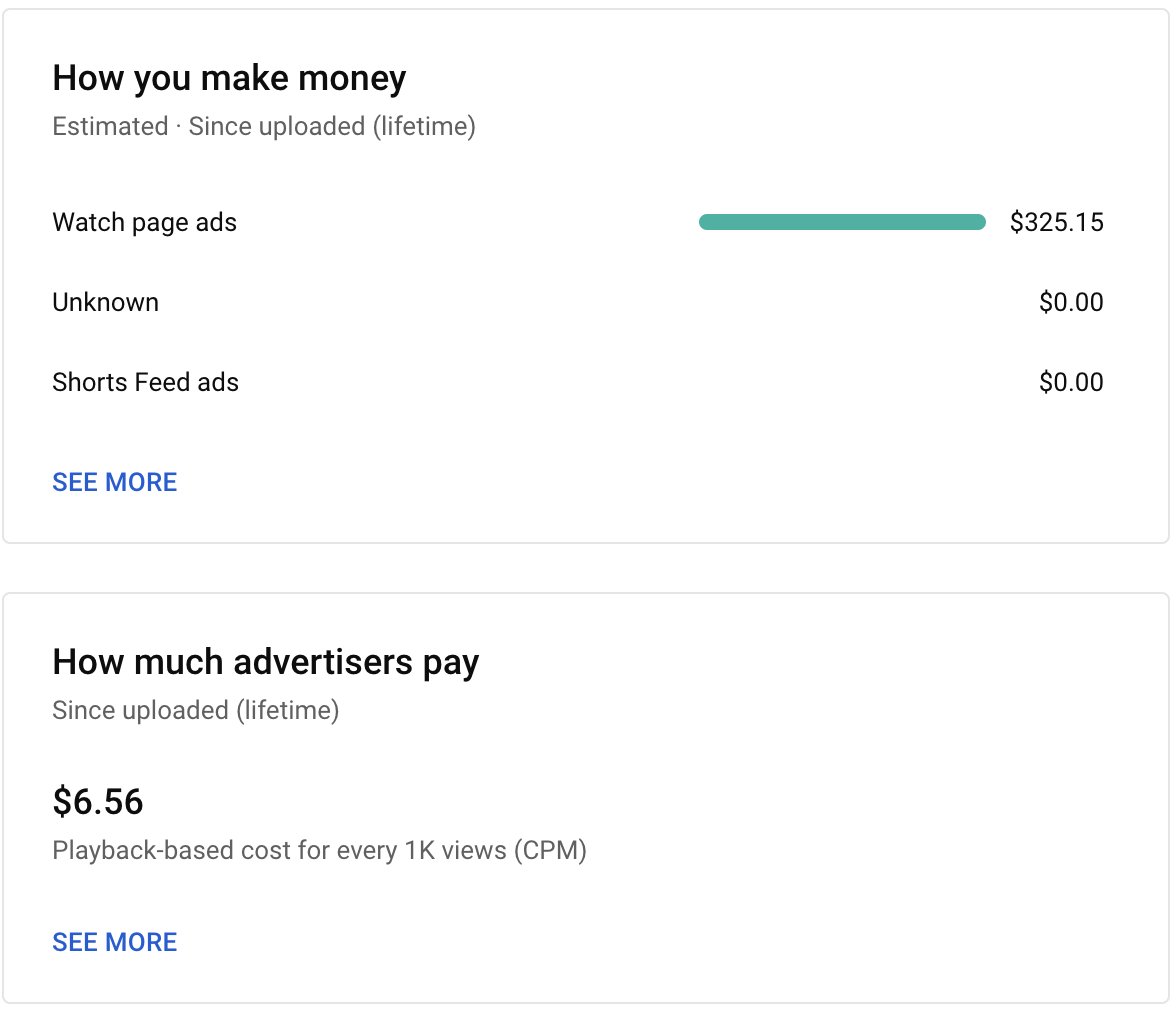Click the Playback-based cost for every 1K views text
The height and width of the screenshot is (1012, 1176).
[320, 851]
